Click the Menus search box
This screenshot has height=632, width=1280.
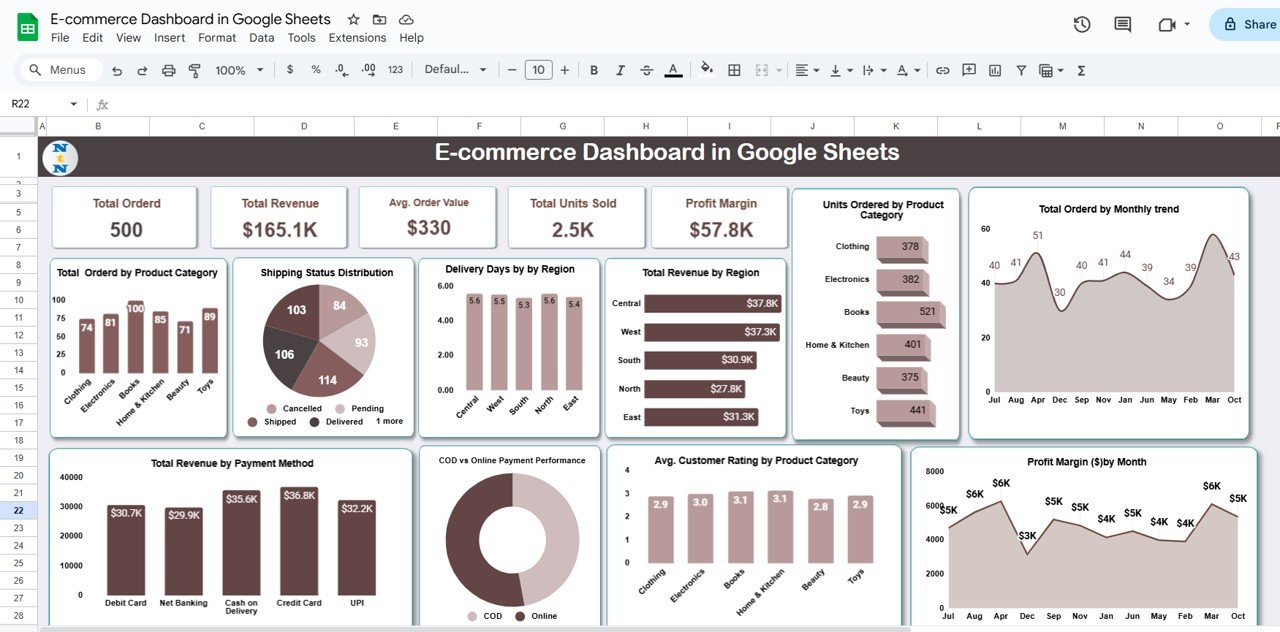coord(60,70)
